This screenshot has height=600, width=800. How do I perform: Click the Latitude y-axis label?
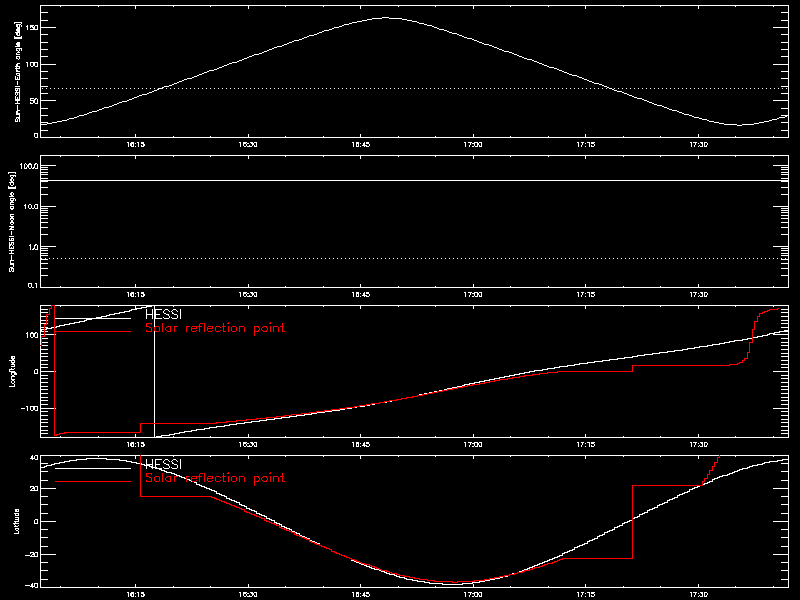point(17,521)
